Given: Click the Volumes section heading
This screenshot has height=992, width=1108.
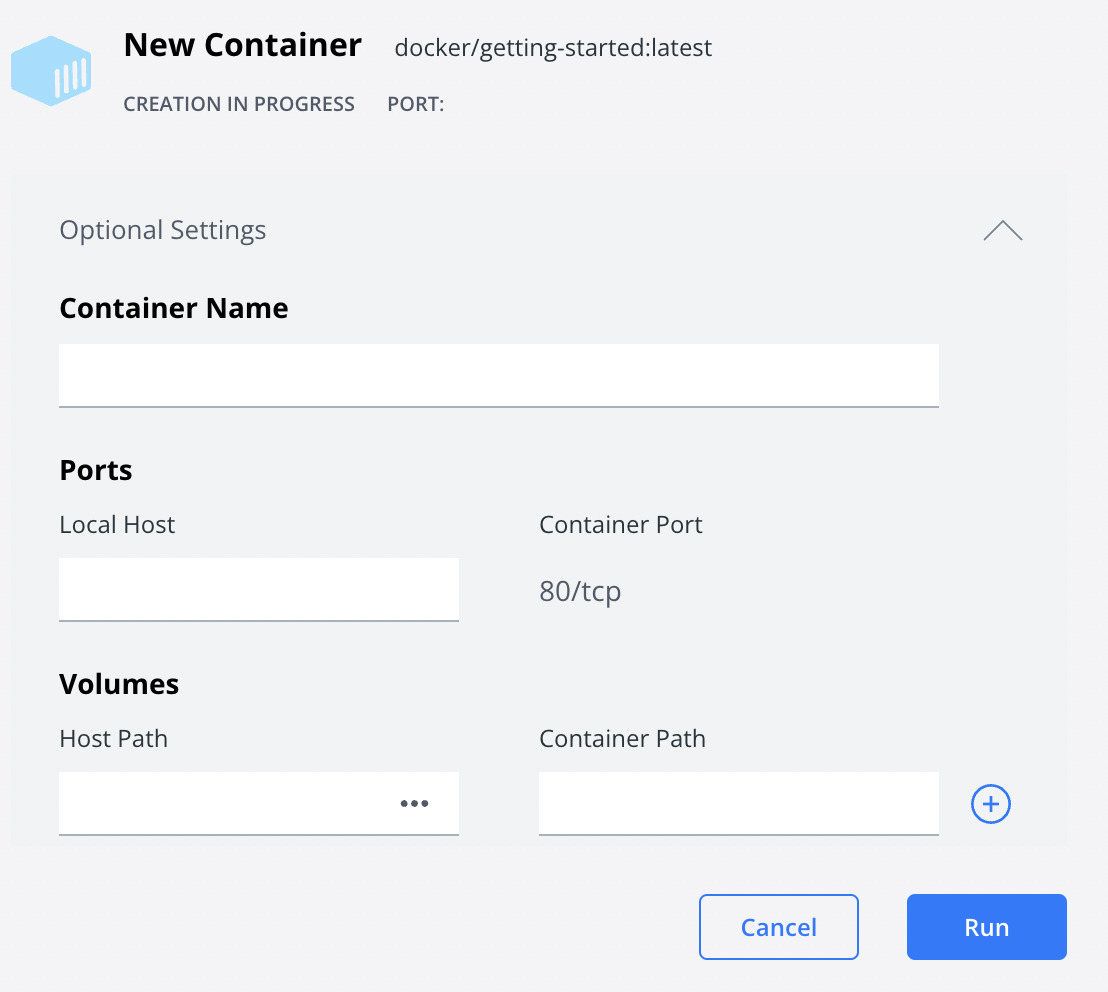Looking at the screenshot, I should [119, 684].
